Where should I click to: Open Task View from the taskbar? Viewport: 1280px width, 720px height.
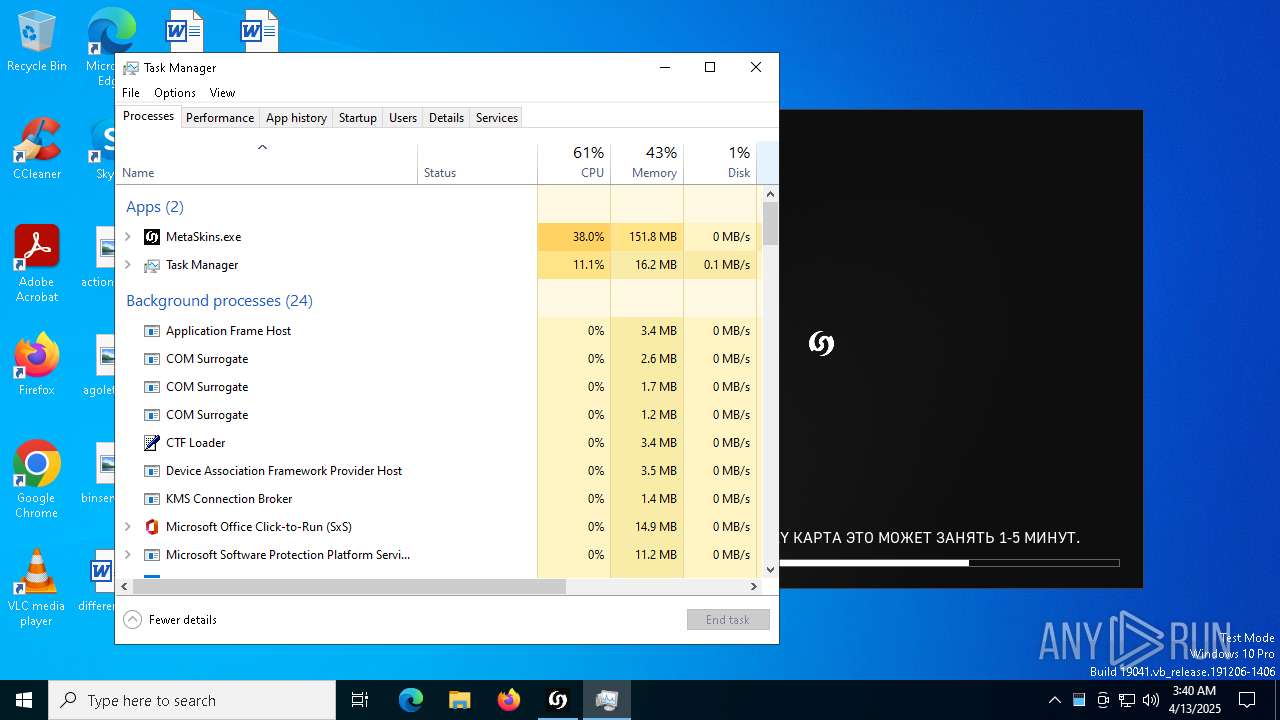[360, 700]
